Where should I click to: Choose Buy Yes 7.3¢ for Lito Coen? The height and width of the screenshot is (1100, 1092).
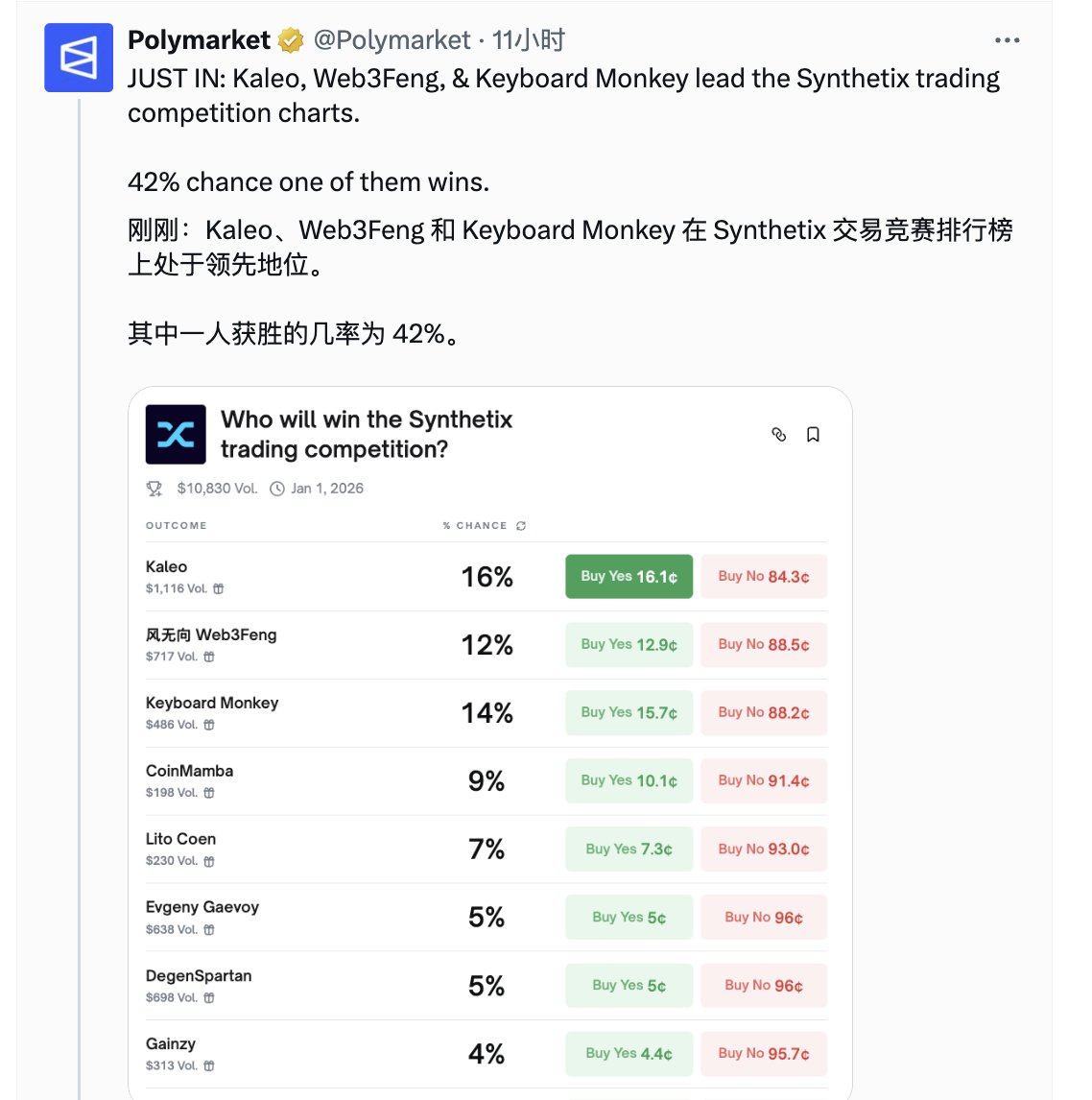pos(629,849)
